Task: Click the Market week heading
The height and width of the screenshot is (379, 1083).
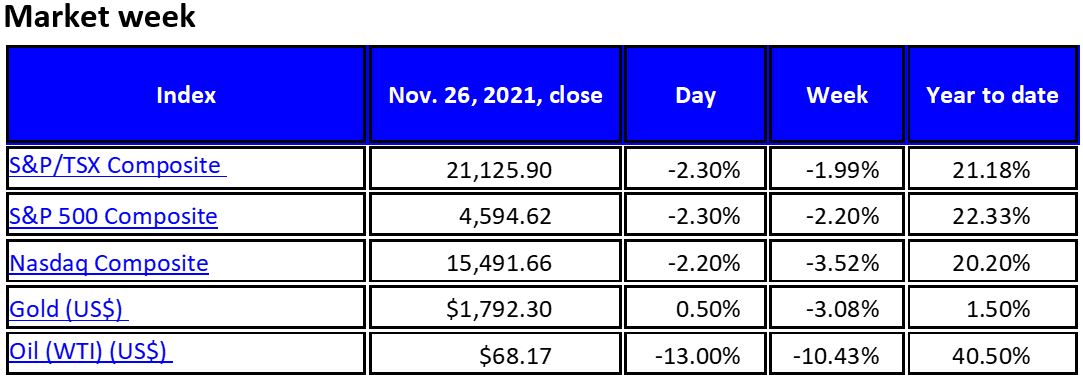Action: click(x=100, y=17)
